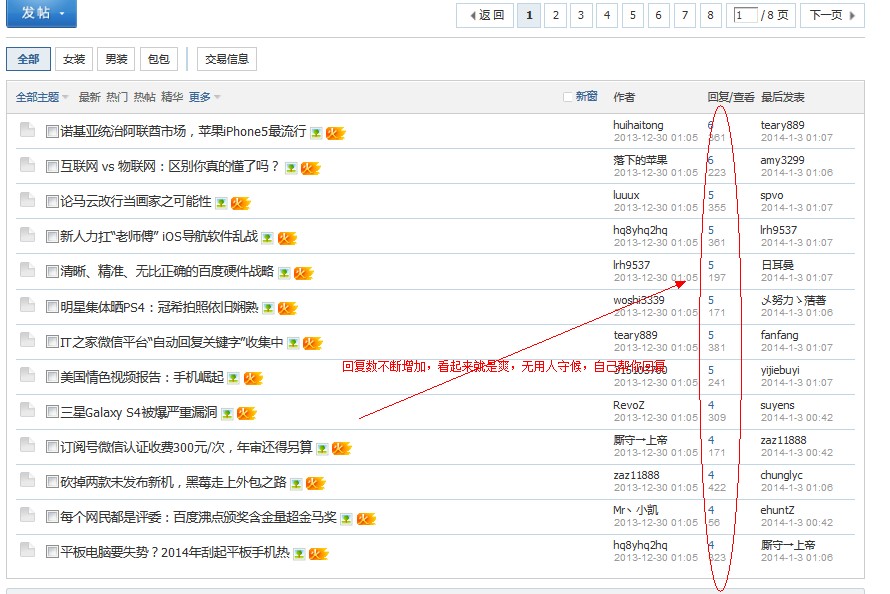890x594 pixels.
Task: Filter threads by 热帖
Action: (145, 97)
